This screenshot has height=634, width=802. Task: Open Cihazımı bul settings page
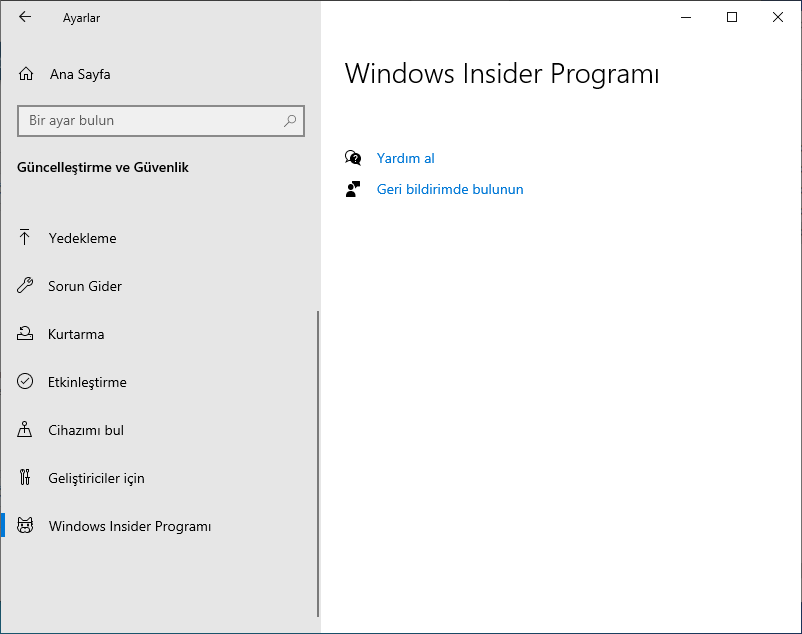click(x=159, y=431)
